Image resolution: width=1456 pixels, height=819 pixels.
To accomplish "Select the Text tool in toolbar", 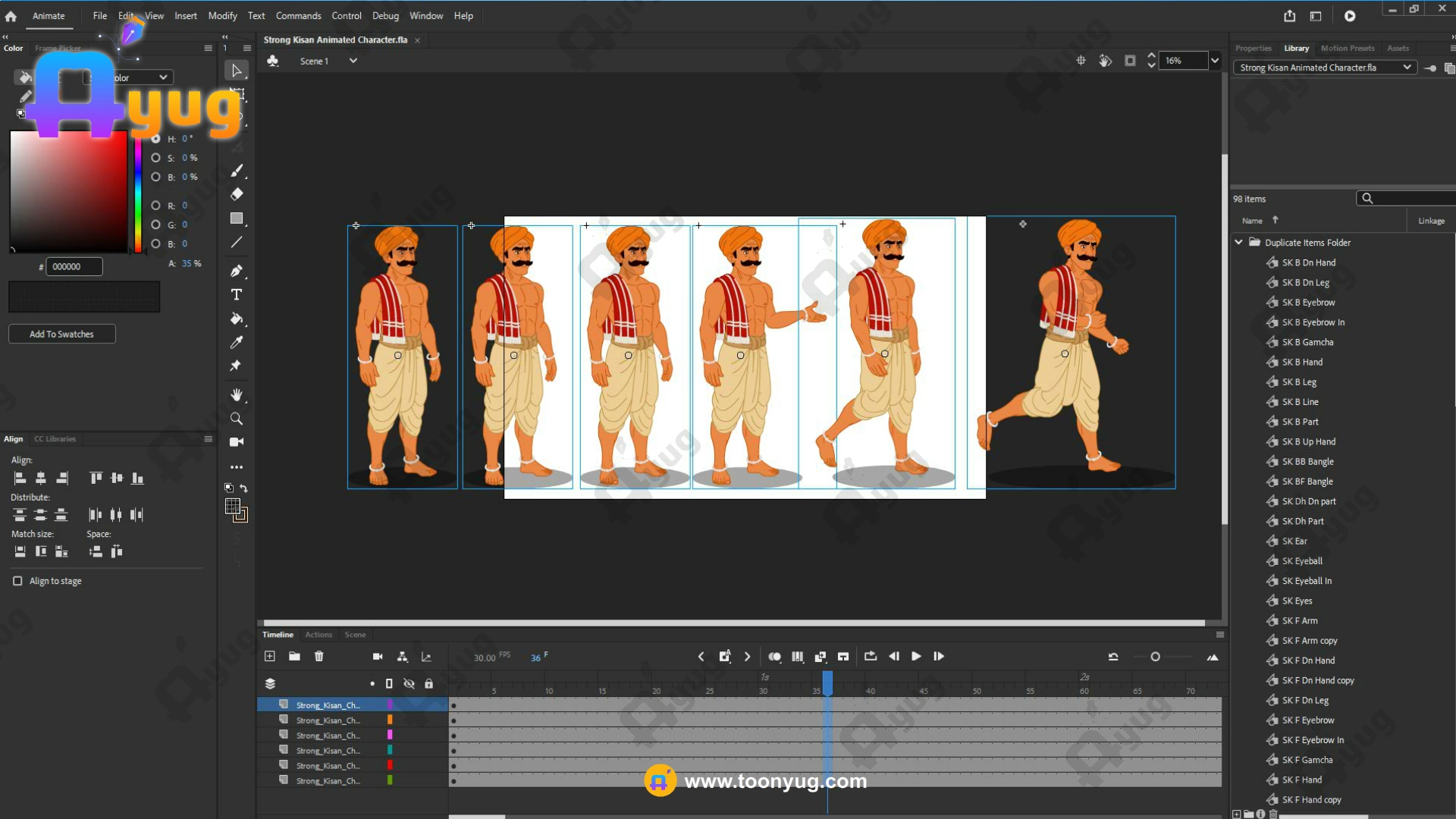I will [x=237, y=295].
